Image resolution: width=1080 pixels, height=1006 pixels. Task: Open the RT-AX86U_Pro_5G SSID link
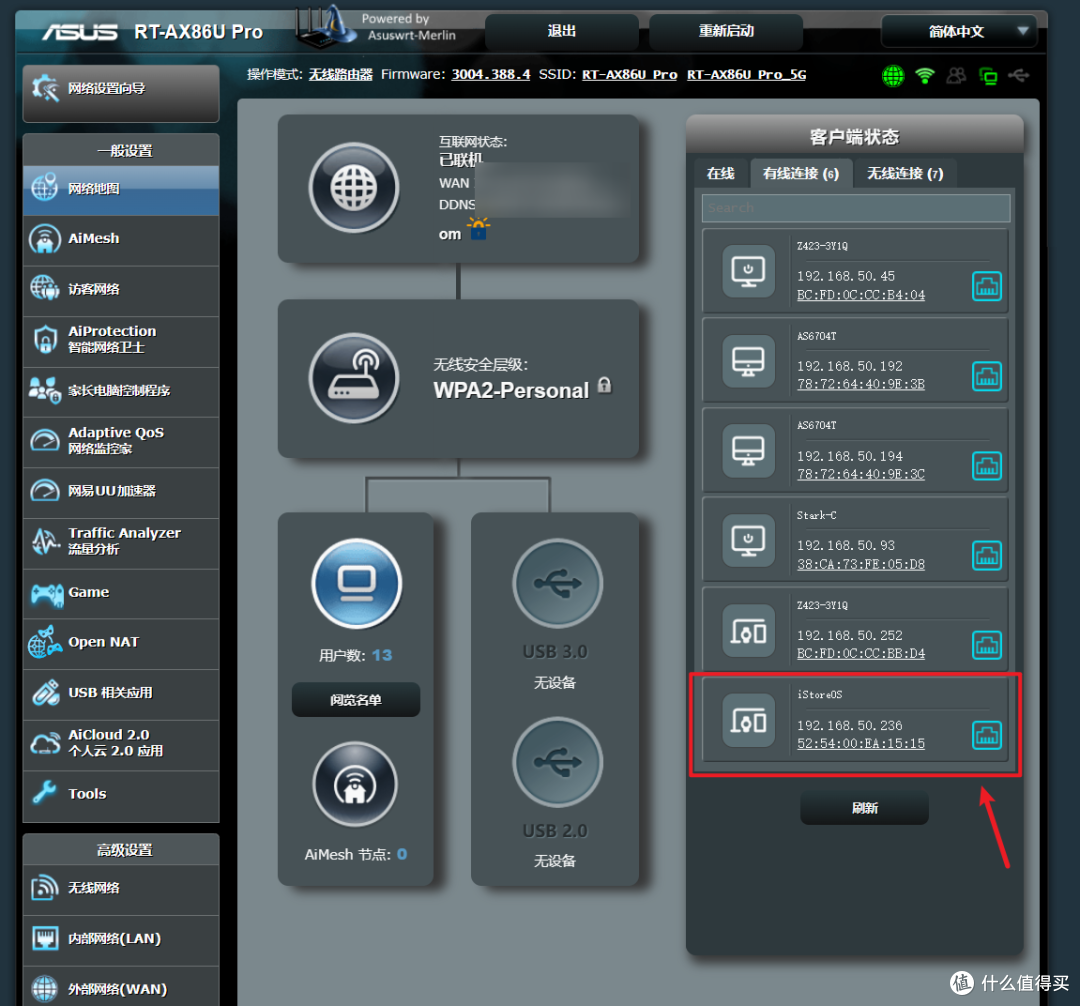coord(746,74)
